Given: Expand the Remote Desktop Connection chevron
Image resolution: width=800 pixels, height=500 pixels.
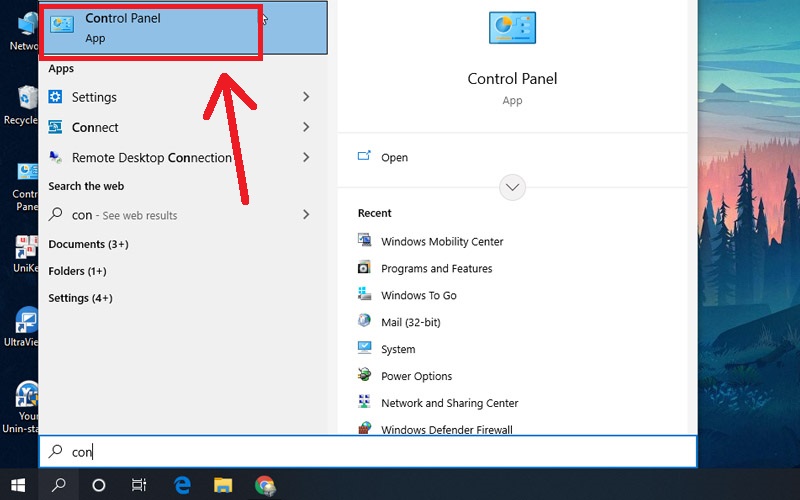Looking at the screenshot, I should pyautogui.click(x=306, y=157).
